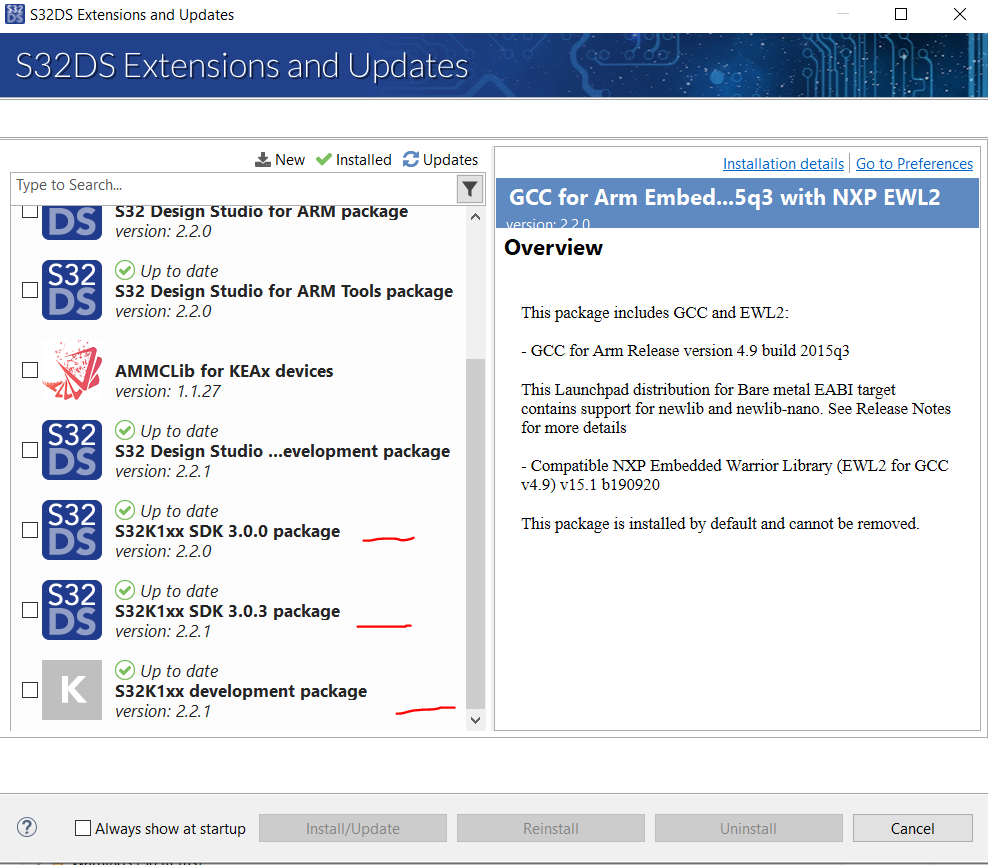This screenshot has width=988, height=865.
Task: Click the Reinstall button
Action: tap(550, 828)
